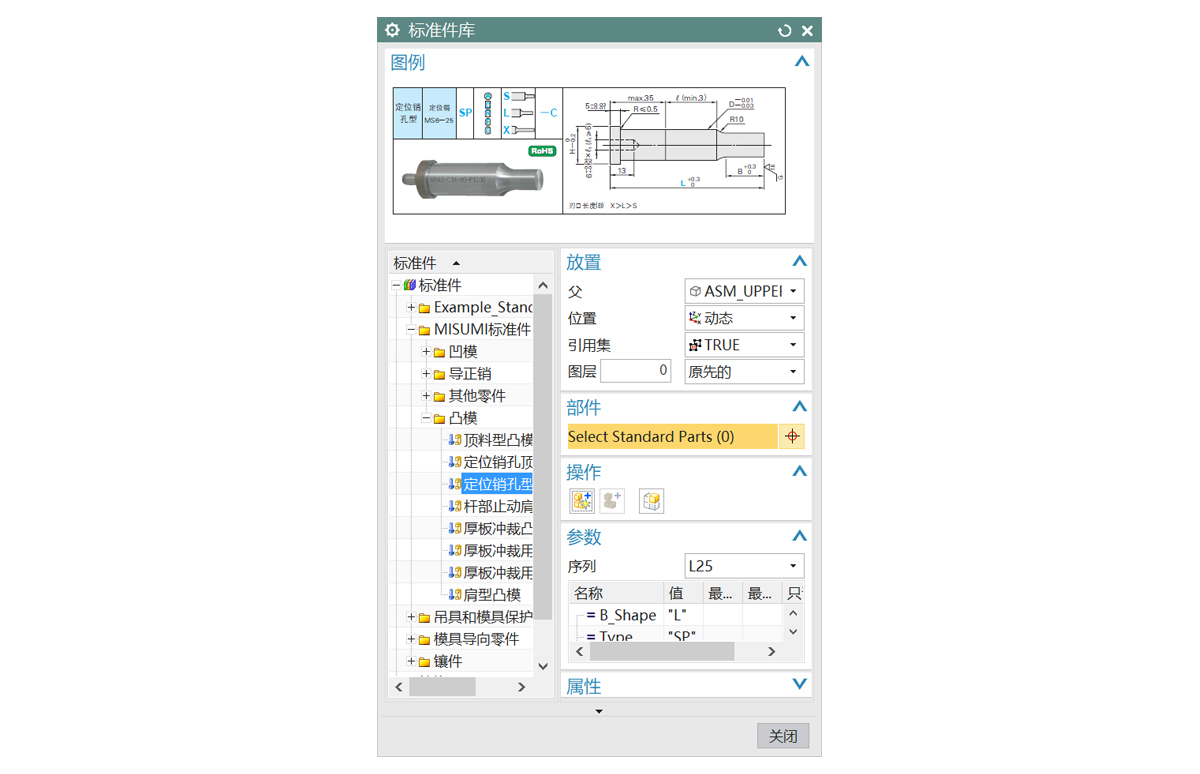Image resolution: width=1200 pixels, height=774 pixels.
Task: Open the dialog settings gear icon
Action: 392,30
